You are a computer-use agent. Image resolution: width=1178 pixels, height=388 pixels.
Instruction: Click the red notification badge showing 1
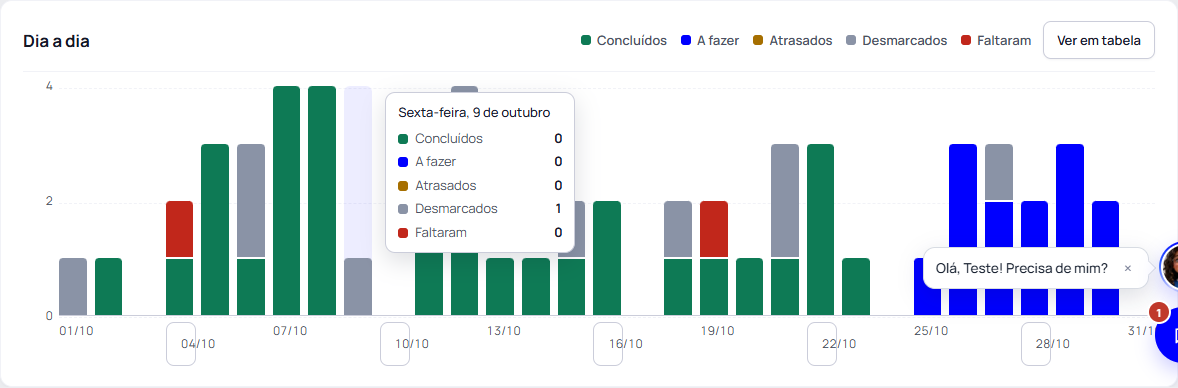[1159, 311]
